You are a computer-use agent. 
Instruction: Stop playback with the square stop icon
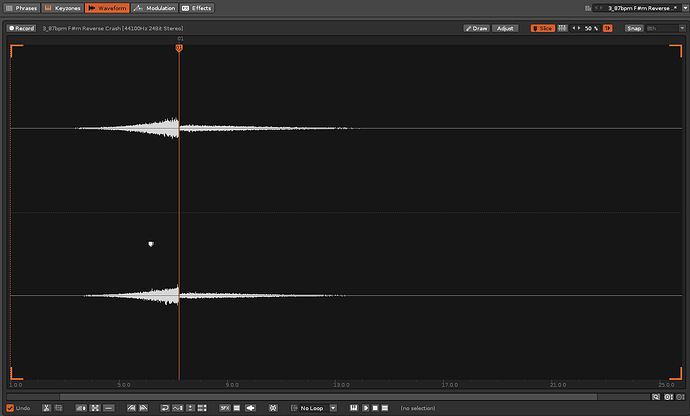[x=375, y=408]
